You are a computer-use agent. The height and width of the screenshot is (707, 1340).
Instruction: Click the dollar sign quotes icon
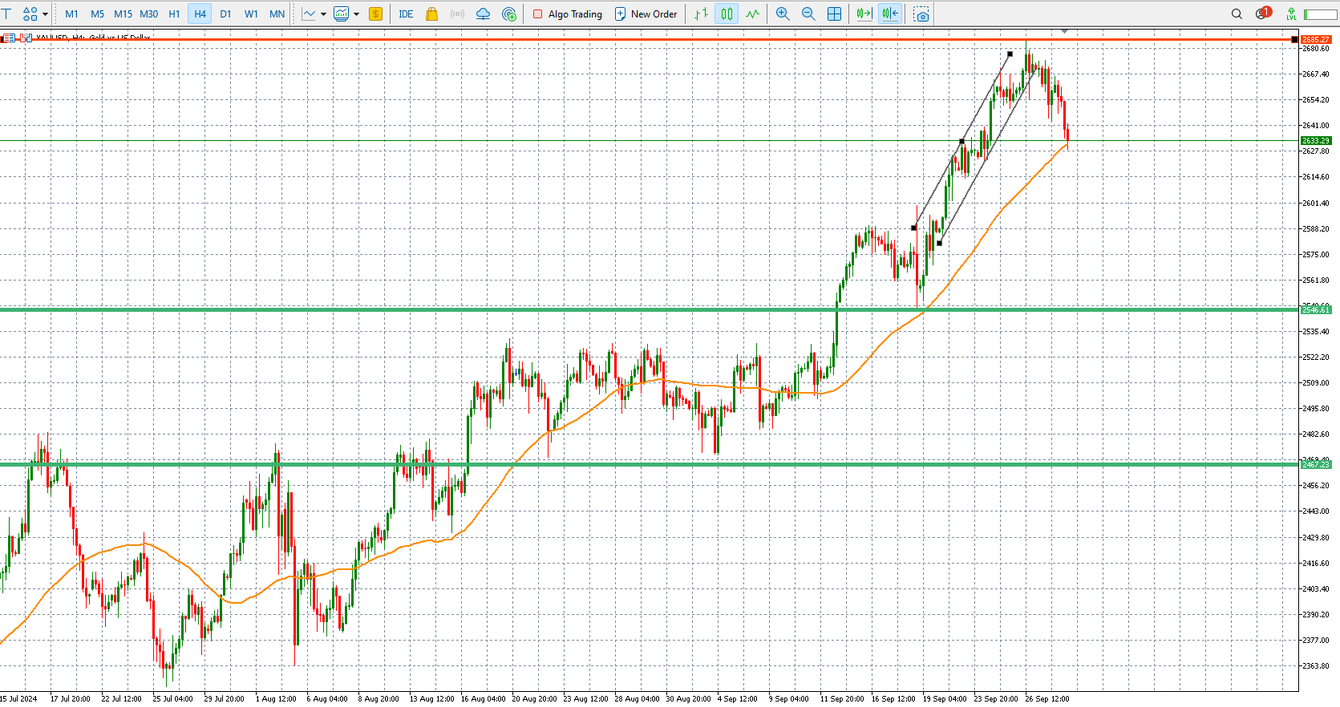coord(375,13)
